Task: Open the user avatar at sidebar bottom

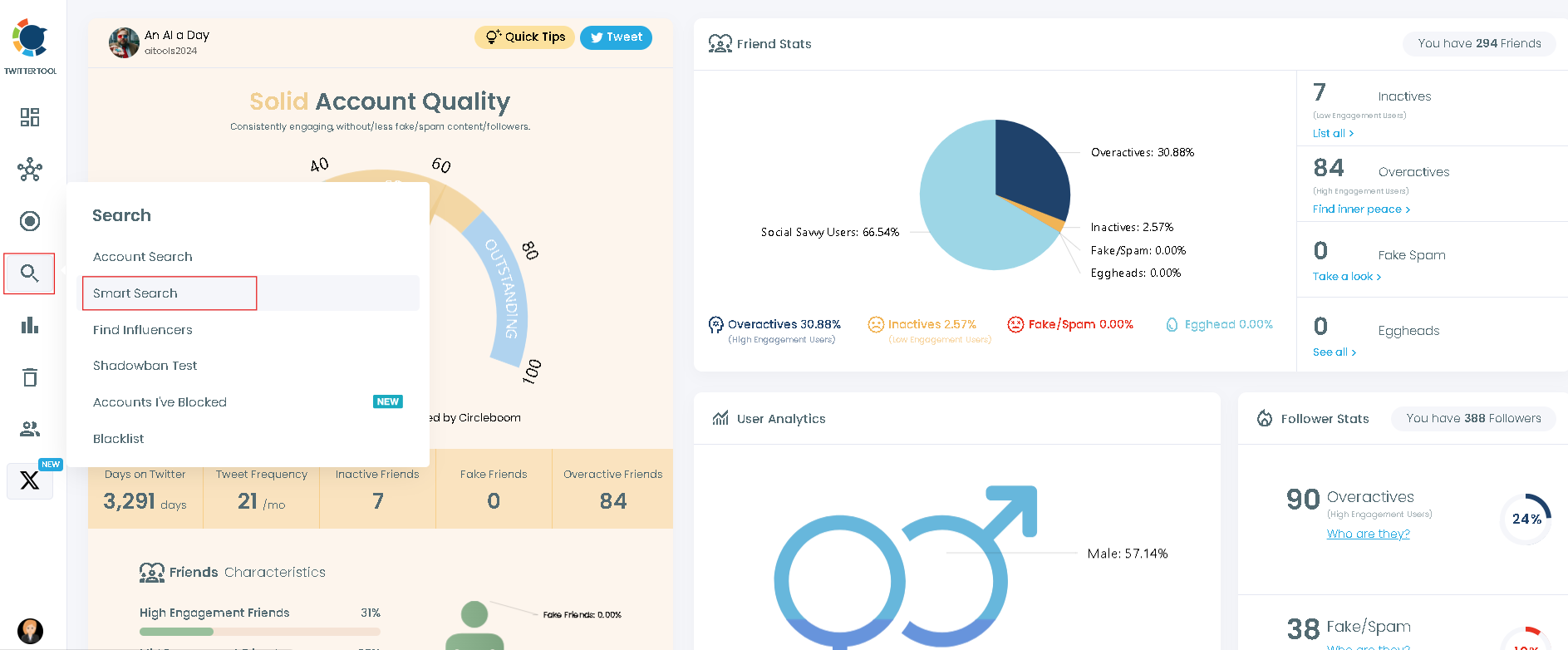Action: (x=30, y=631)
